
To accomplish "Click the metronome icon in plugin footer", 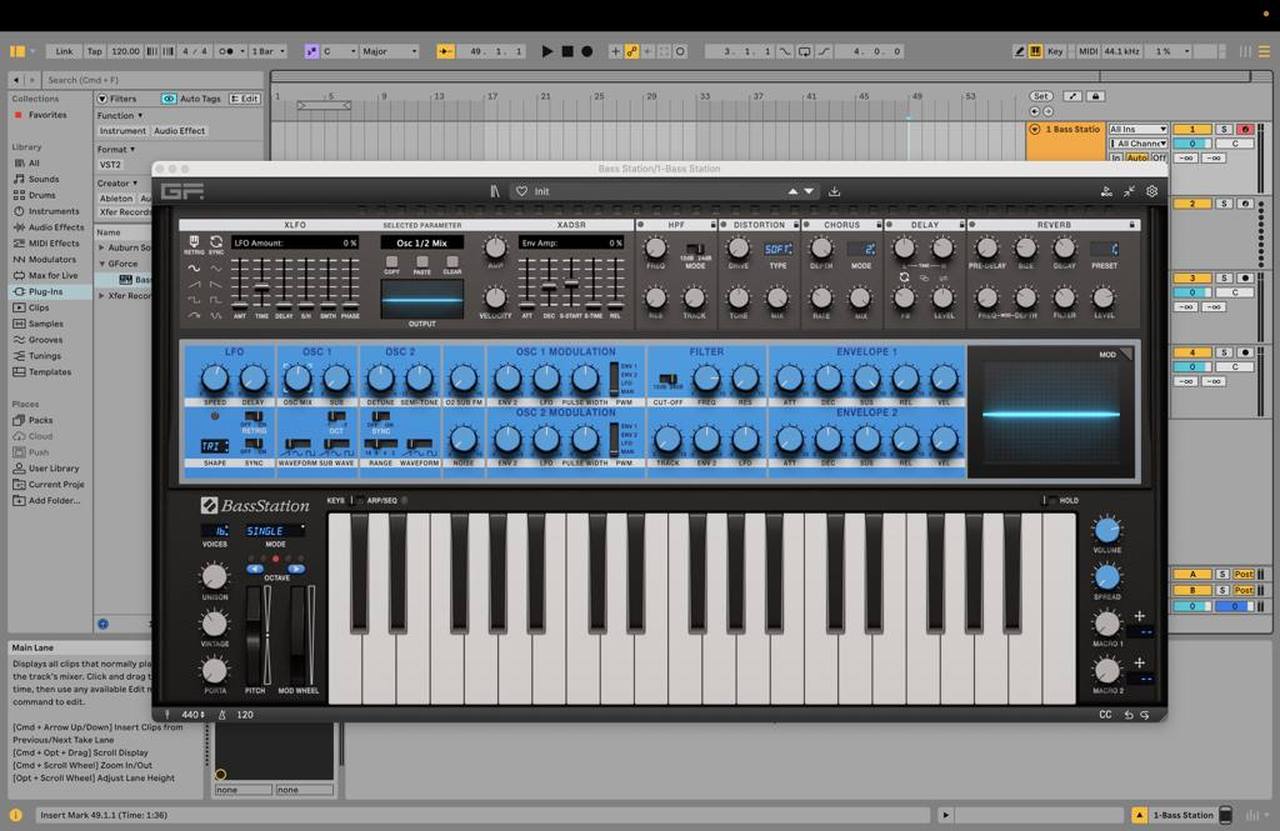I will pos(221,715).
